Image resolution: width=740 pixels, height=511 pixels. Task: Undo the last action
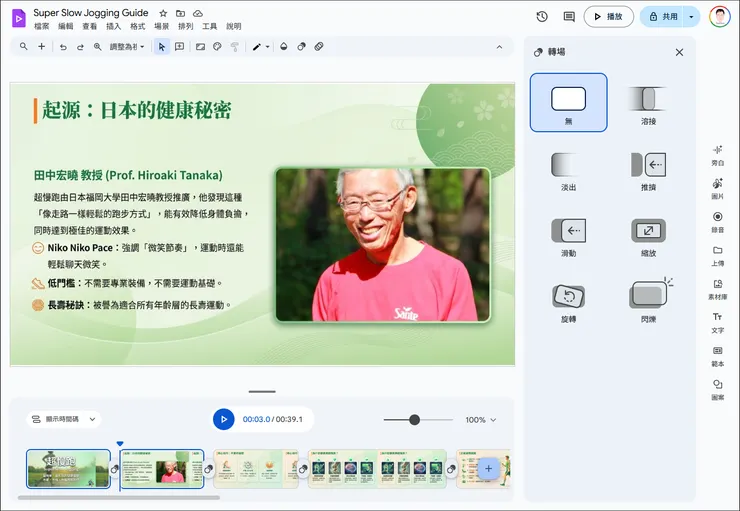63,47
